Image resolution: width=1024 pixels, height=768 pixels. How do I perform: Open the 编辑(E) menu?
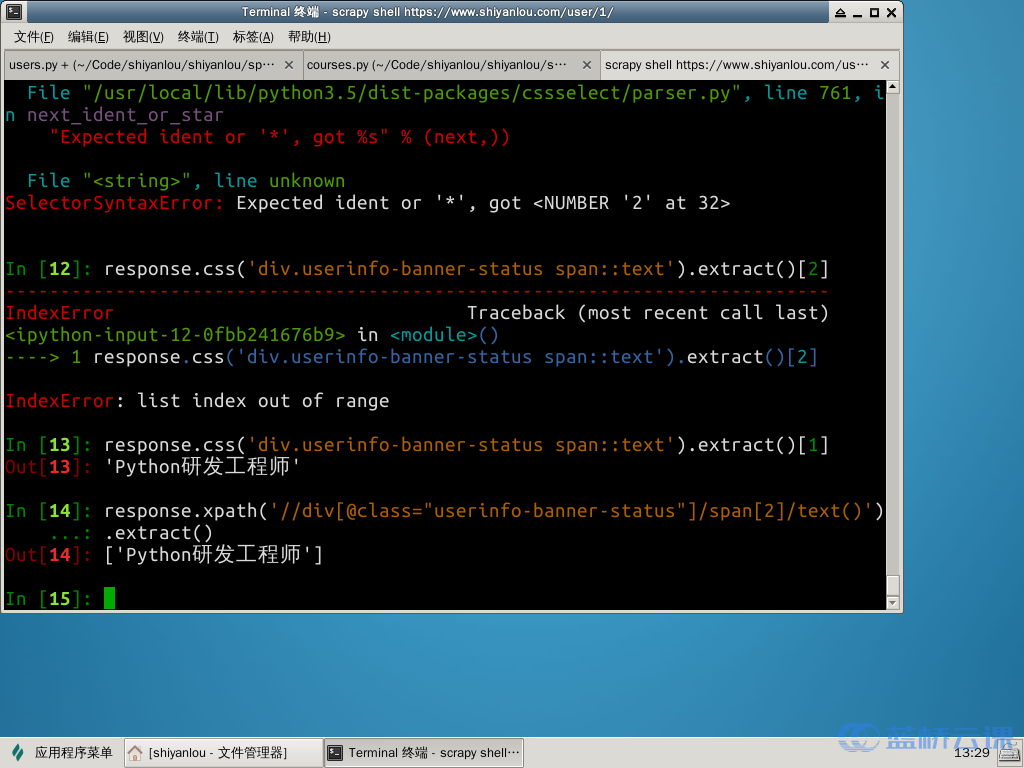(88, 37)
